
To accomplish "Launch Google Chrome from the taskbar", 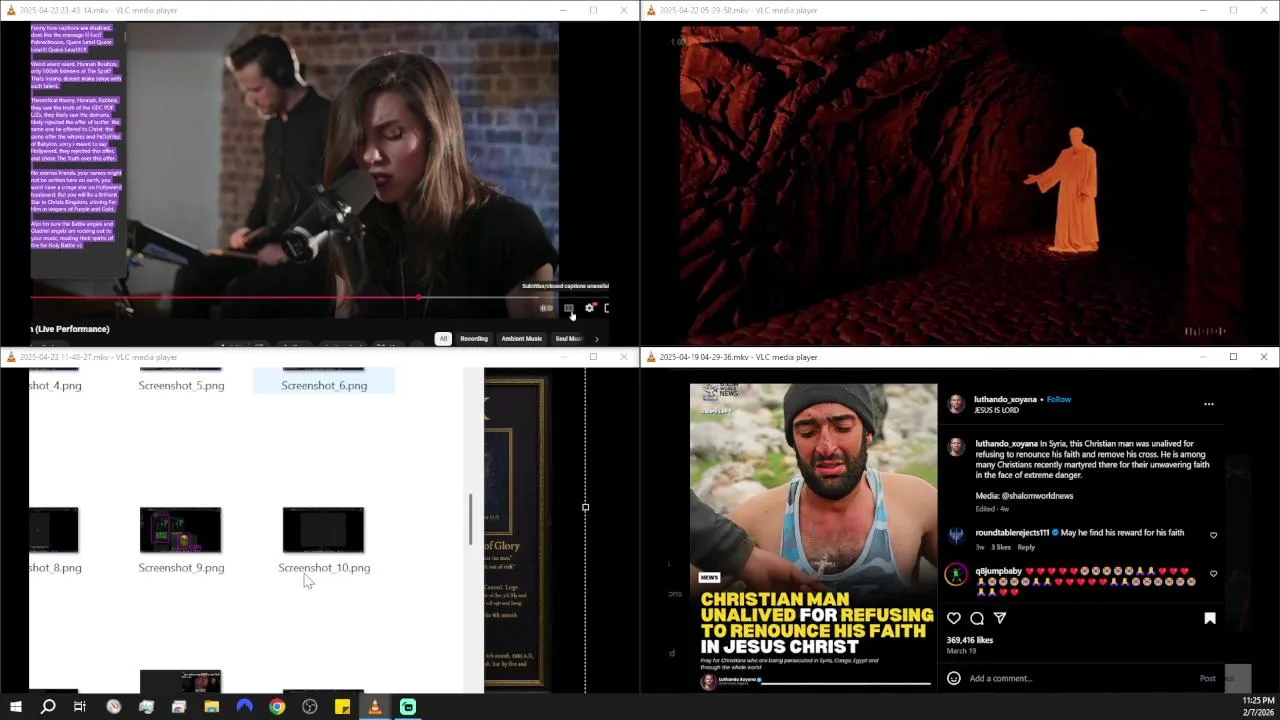I will [277, 707].
